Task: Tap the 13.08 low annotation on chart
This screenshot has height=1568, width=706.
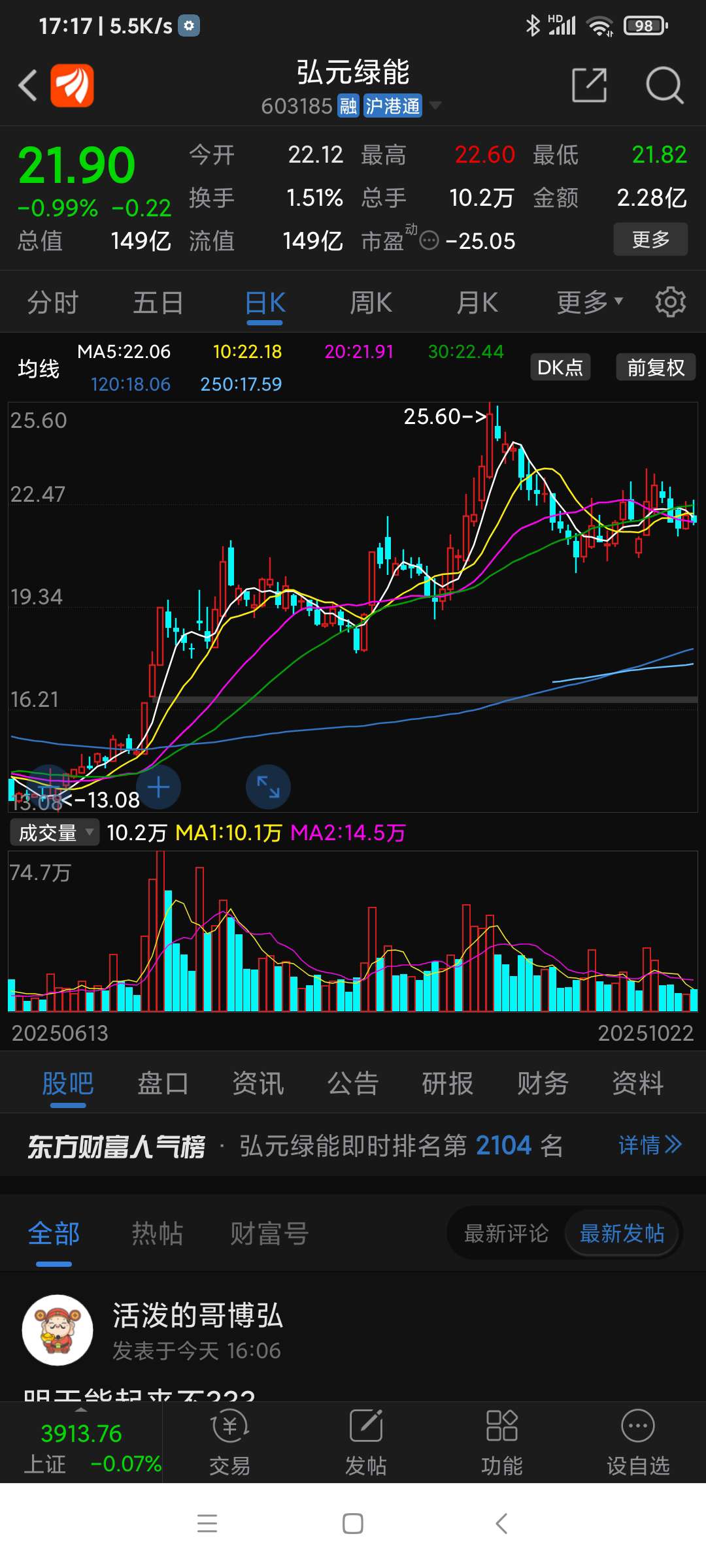Action: click(101, 800)
